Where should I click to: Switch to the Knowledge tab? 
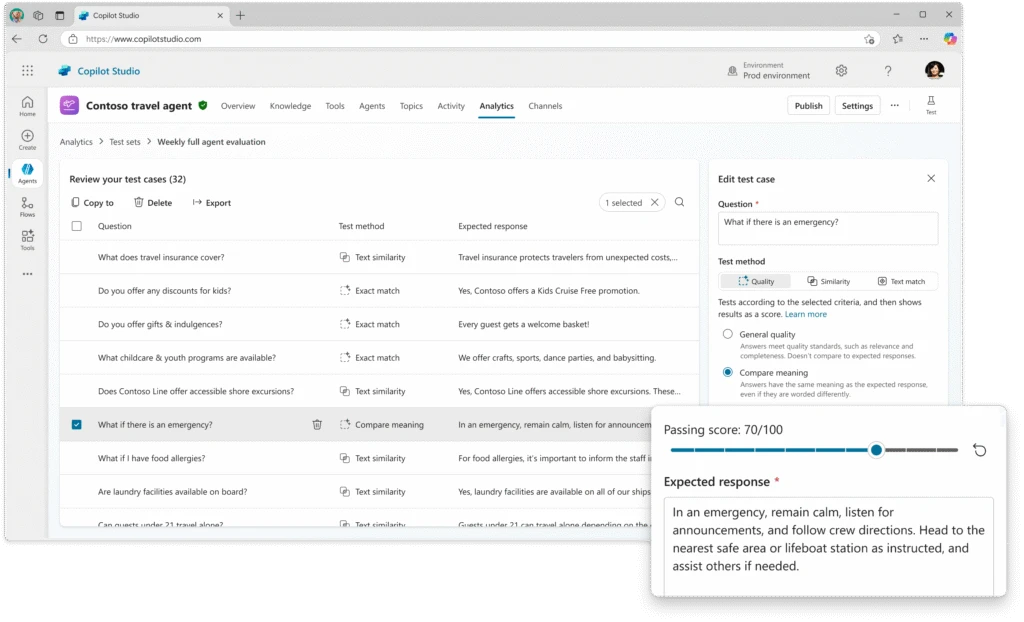tap(290, 105)
